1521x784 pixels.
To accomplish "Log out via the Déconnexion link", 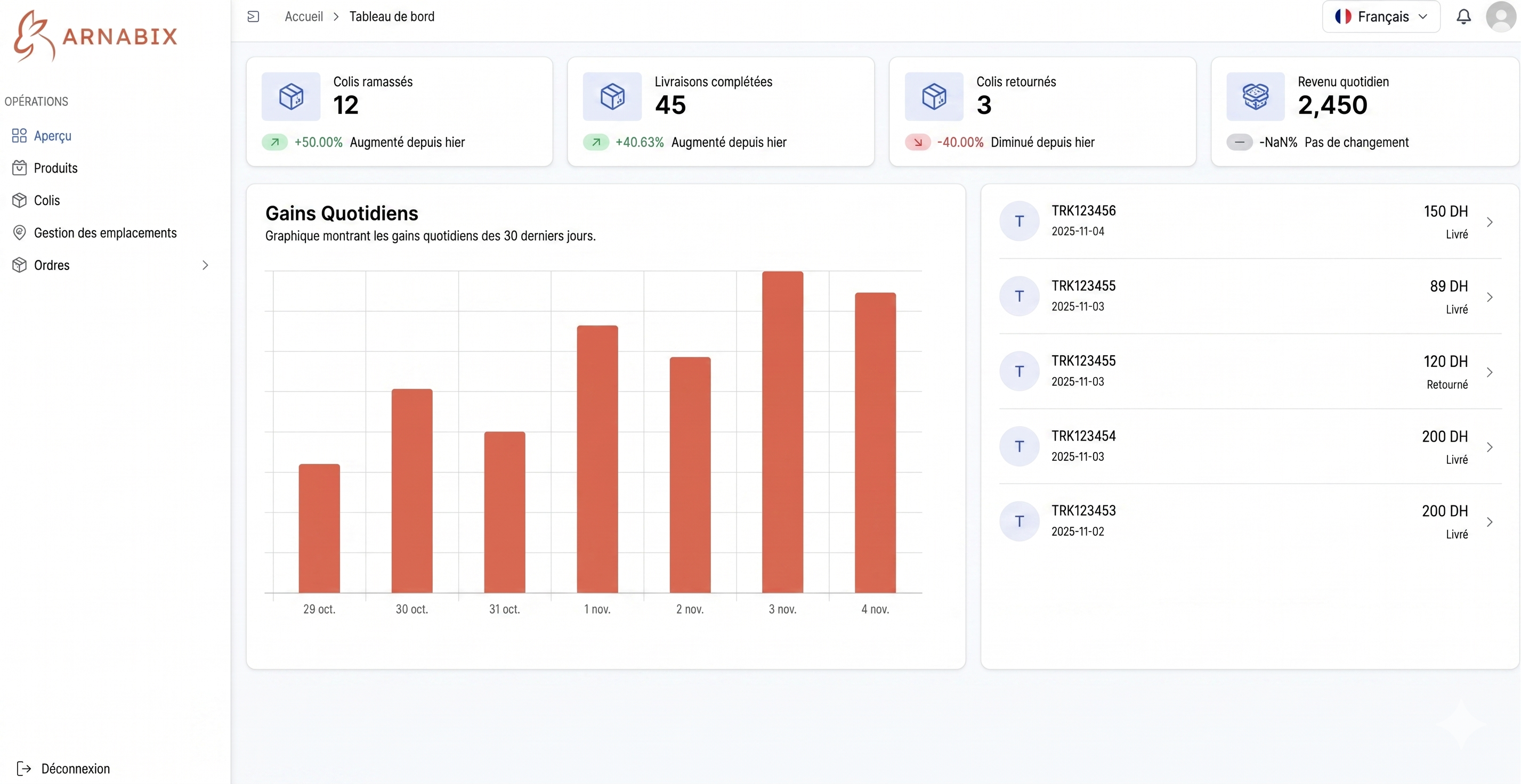I will (75, 768).
